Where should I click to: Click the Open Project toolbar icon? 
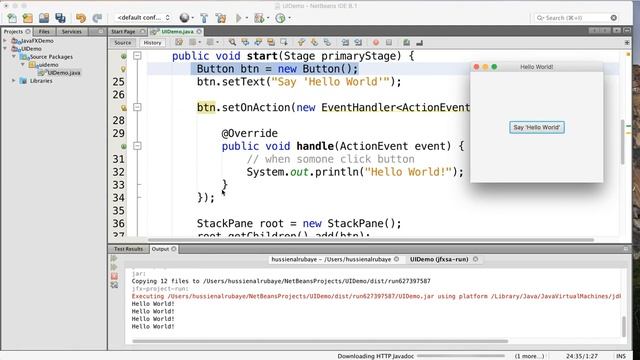click(44, 18)
